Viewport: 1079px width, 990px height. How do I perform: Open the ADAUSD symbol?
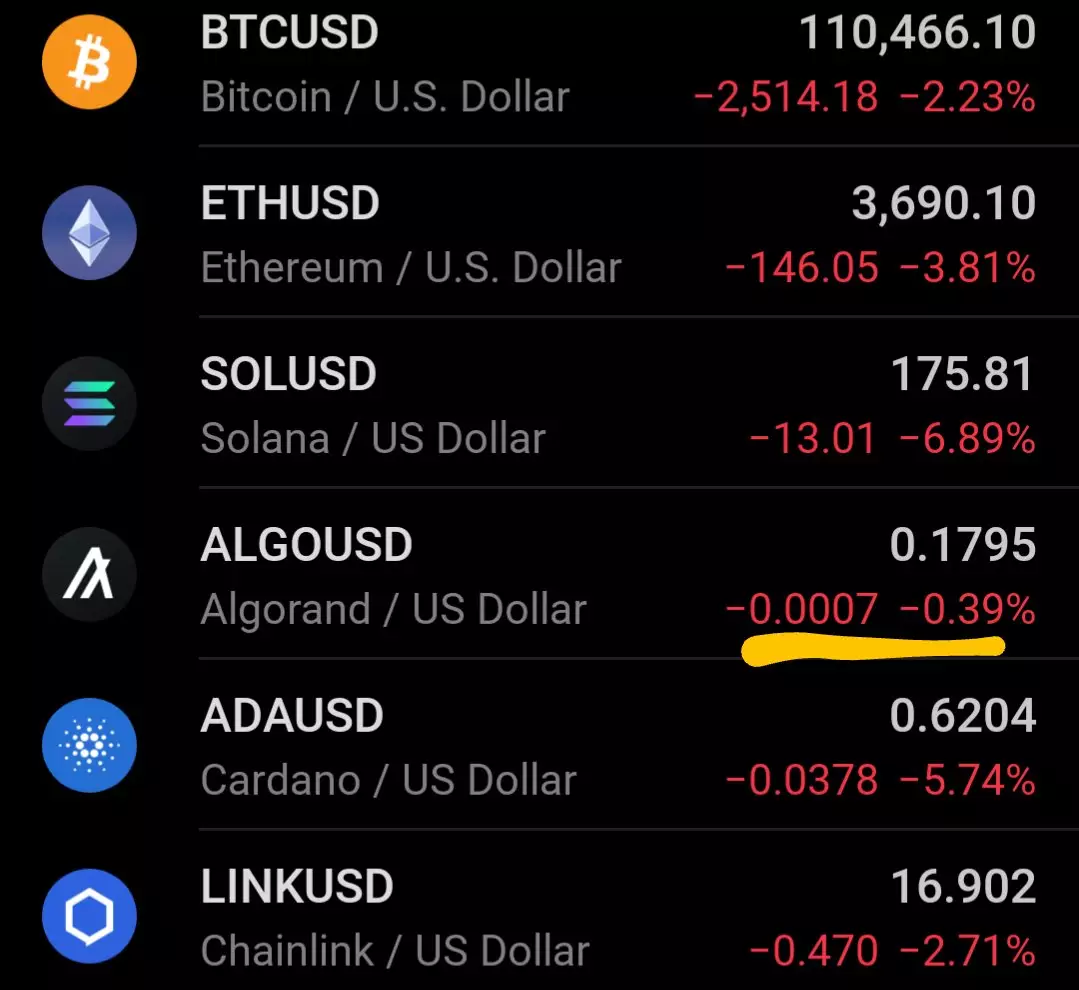tap(292, 717)
